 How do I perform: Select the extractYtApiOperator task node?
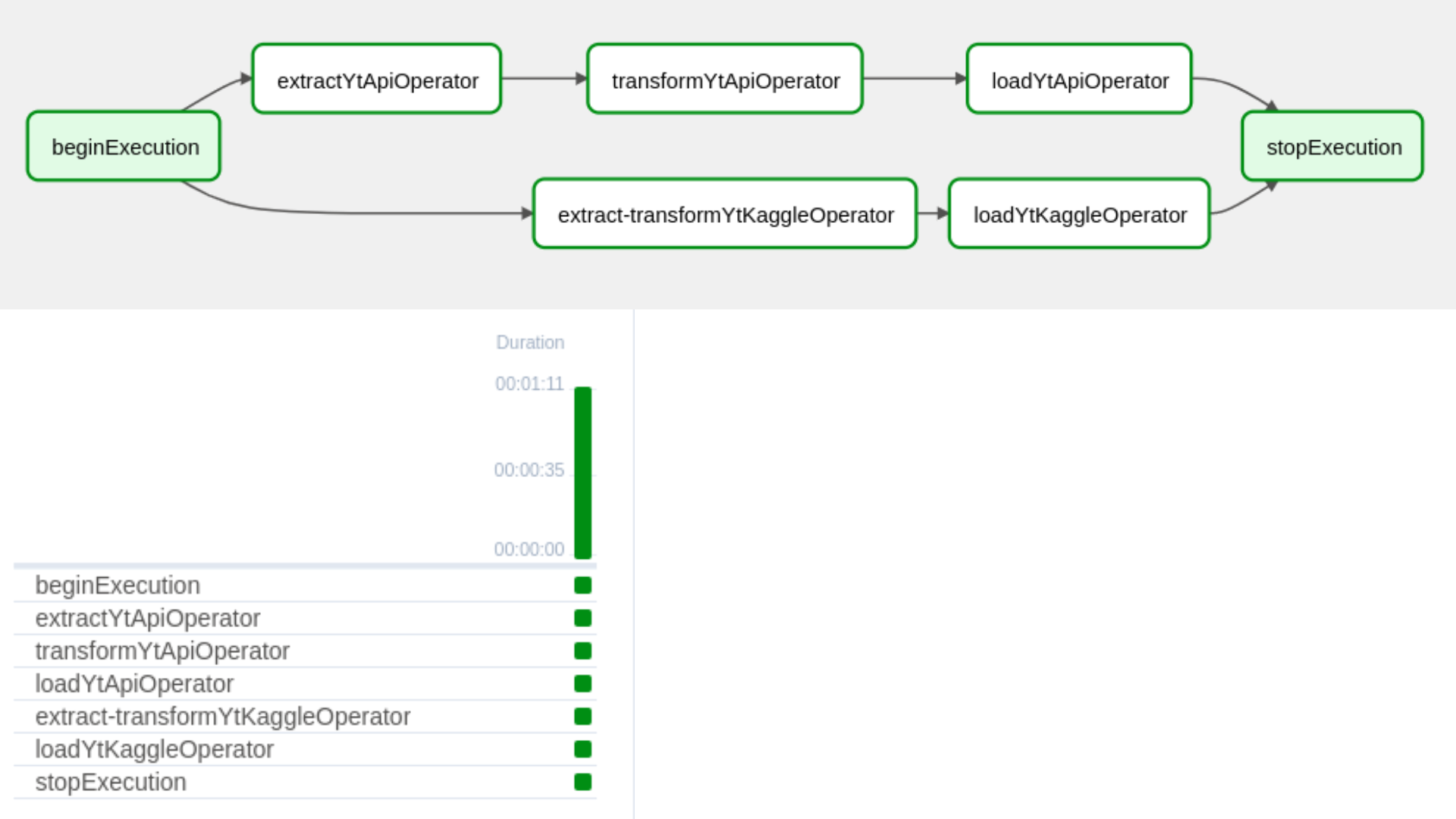tap(376, 78)
